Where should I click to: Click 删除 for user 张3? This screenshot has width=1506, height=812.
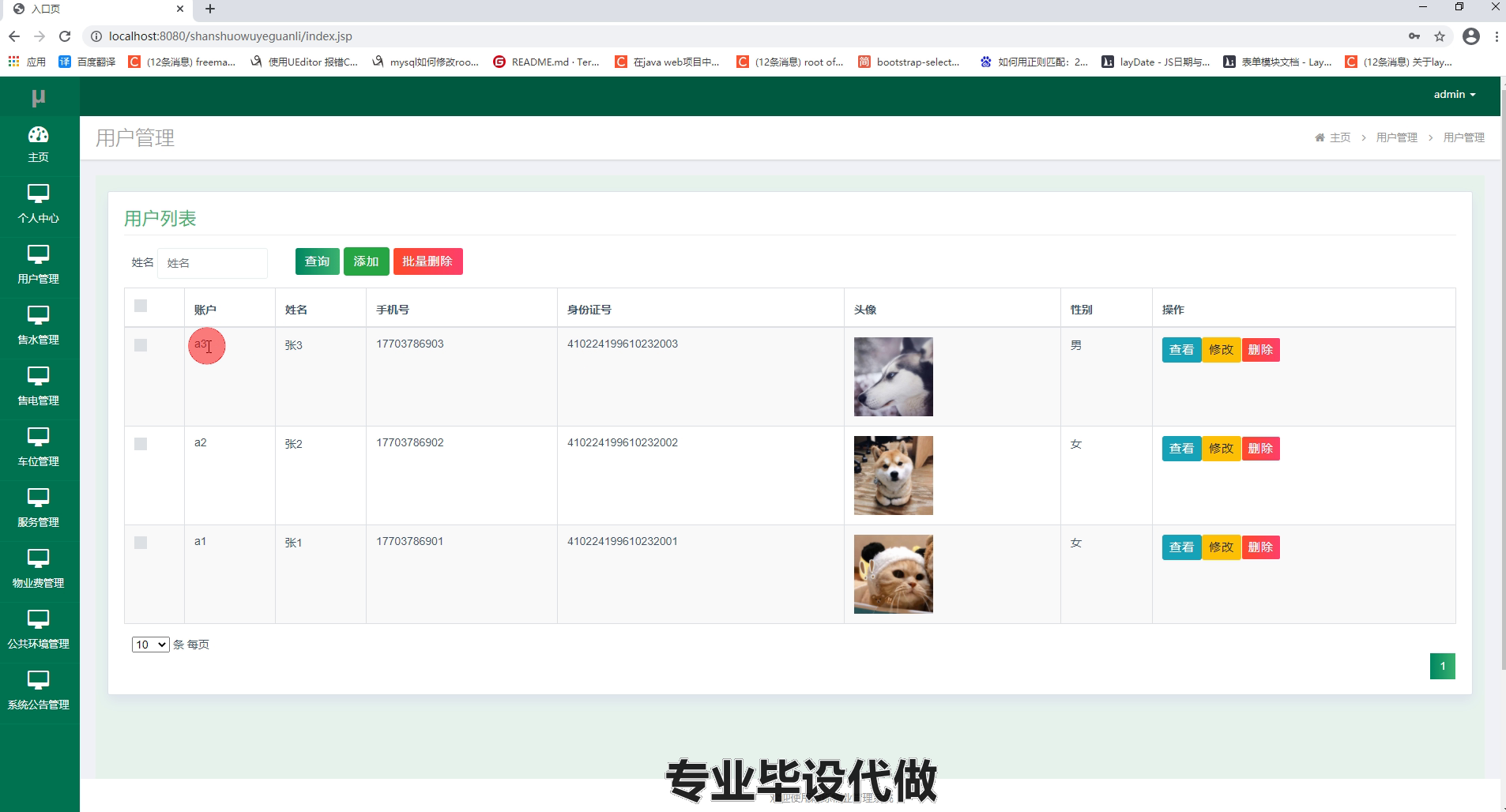[1260, 350]
